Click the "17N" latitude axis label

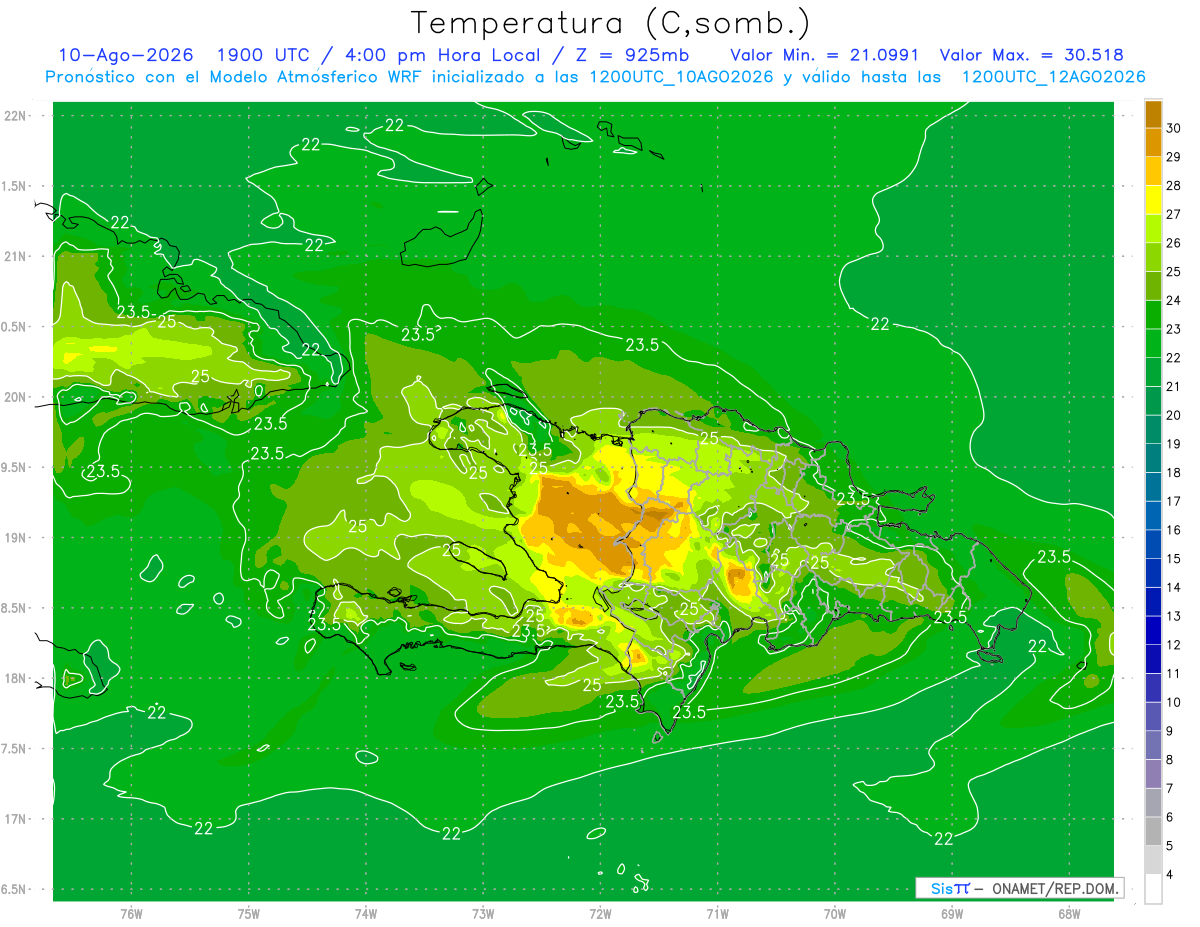pyautogui.click(x=16, y=819)
